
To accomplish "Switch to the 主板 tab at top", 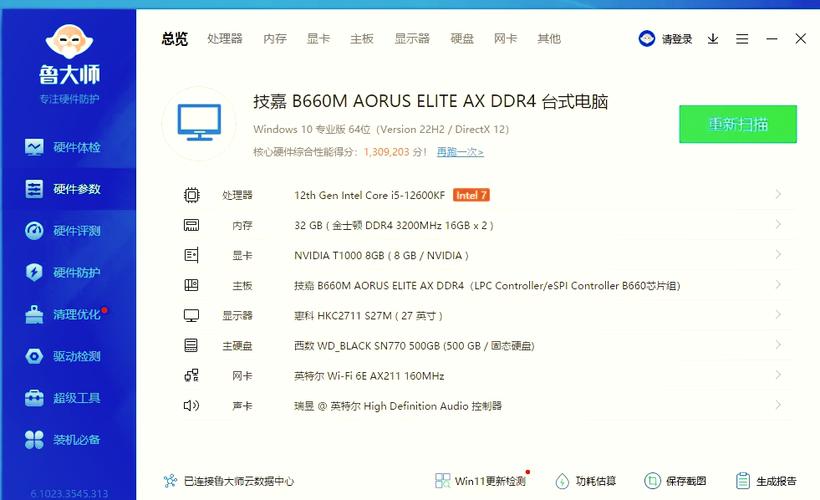I will click(362, 39).
